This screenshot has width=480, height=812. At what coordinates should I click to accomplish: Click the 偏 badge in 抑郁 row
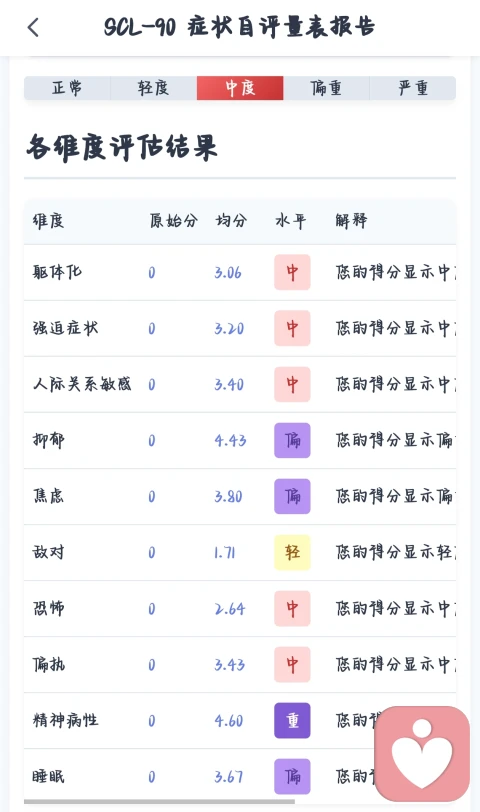tap(292, 441)
